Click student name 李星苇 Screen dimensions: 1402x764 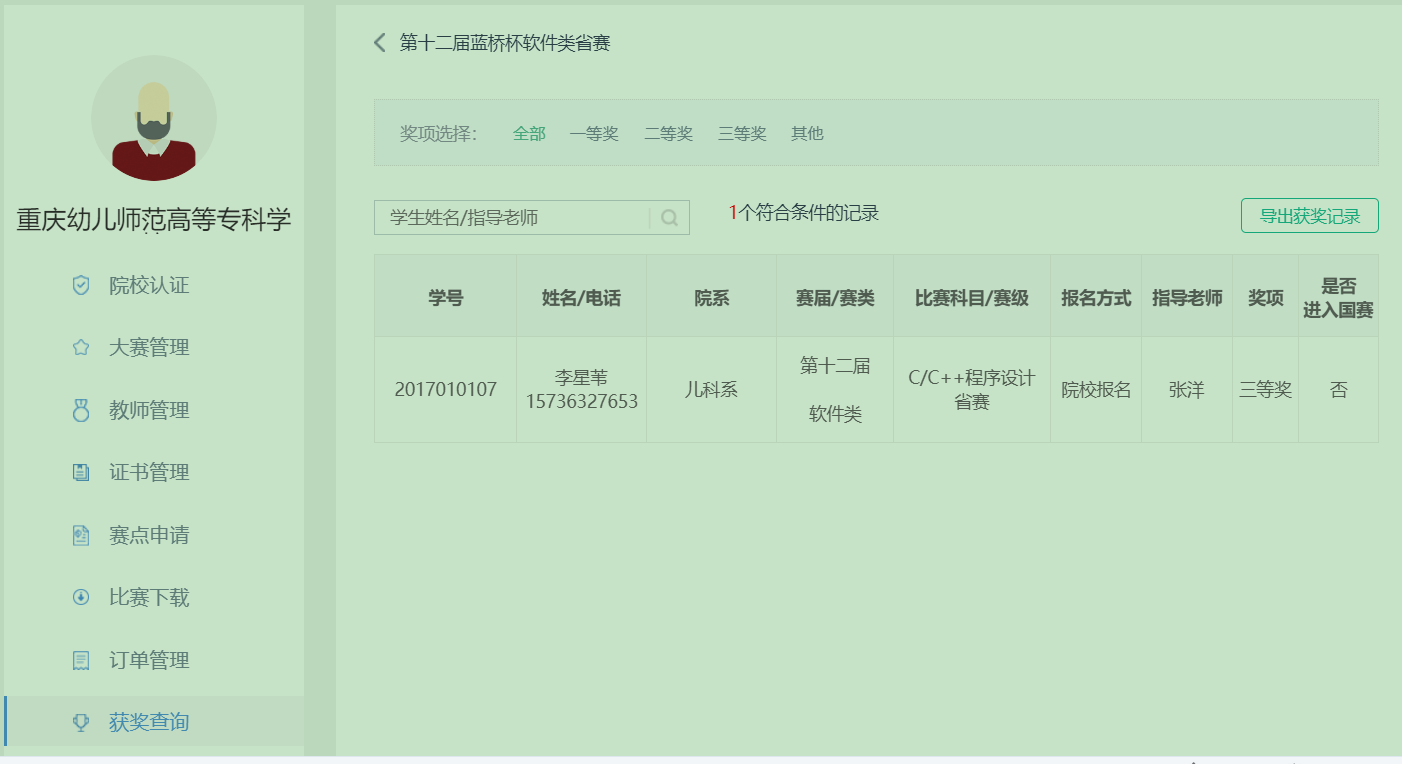(581, 378)
